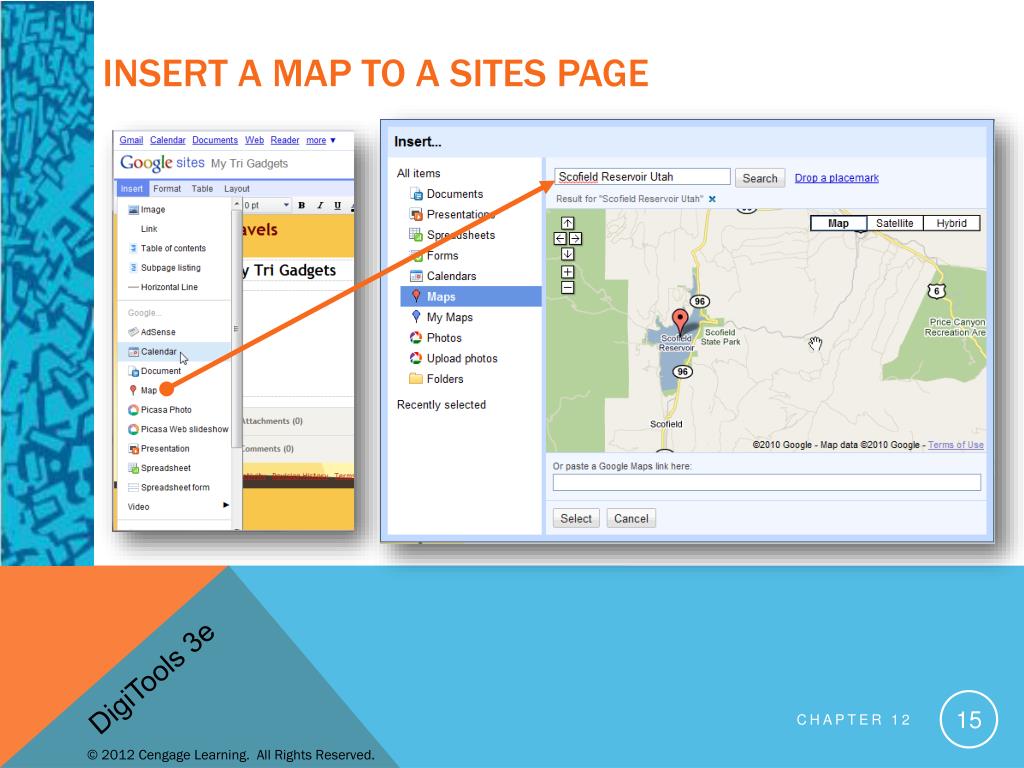Zoom in on the map with plus
Image resolution: width=1024 pixels, height=768 pixels.
568,272
